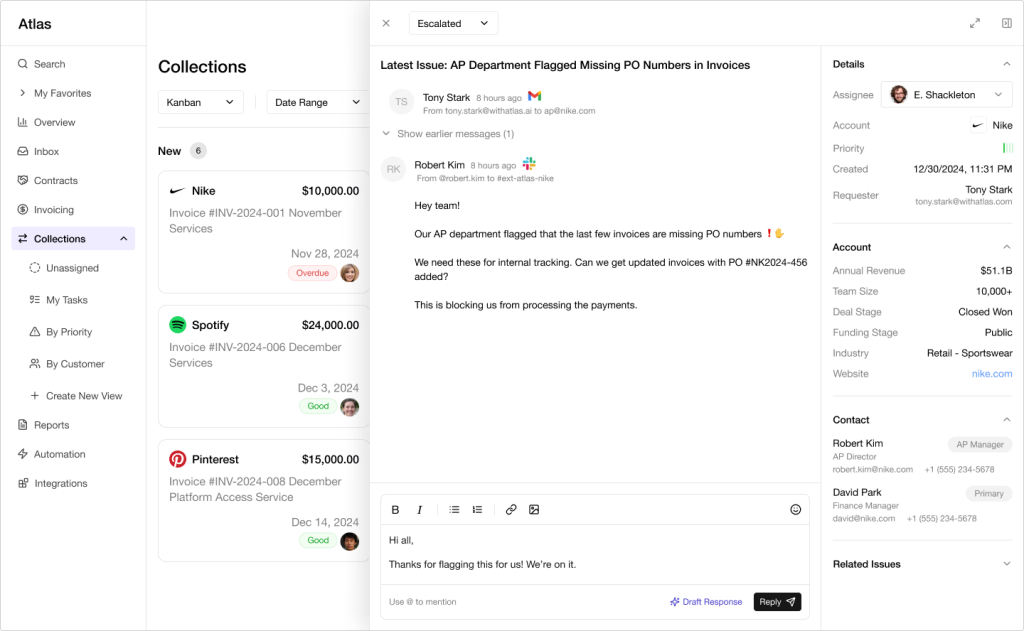Collapse the right side panel icon

[x=1007, y=24]
